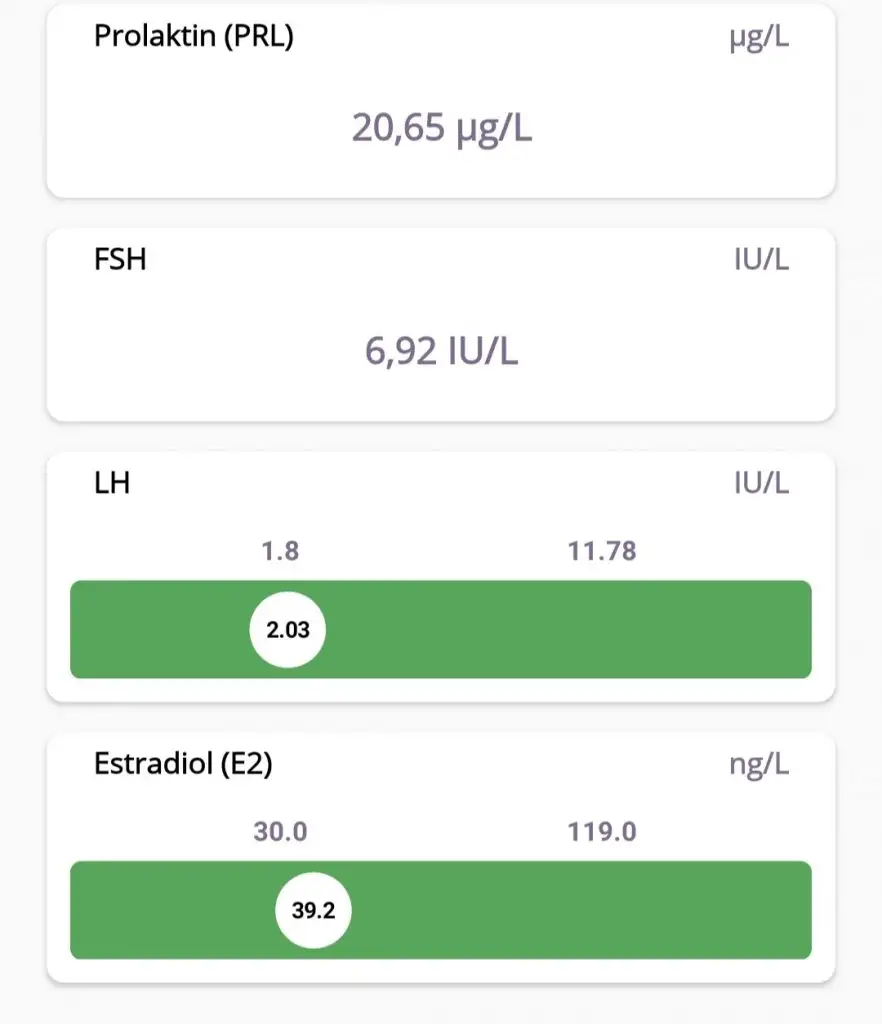Click the 30.0 lower reference value for Estradiol

(x=280, y=832)
